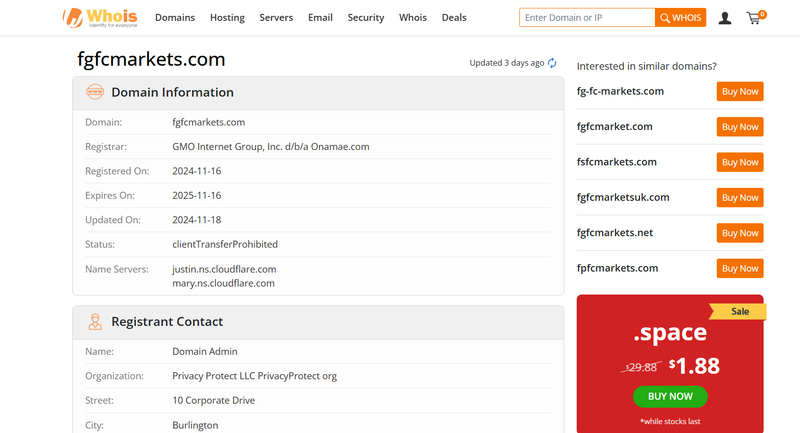
Task: Click the www globe icon in Domain Information
Action: (95, 92)
